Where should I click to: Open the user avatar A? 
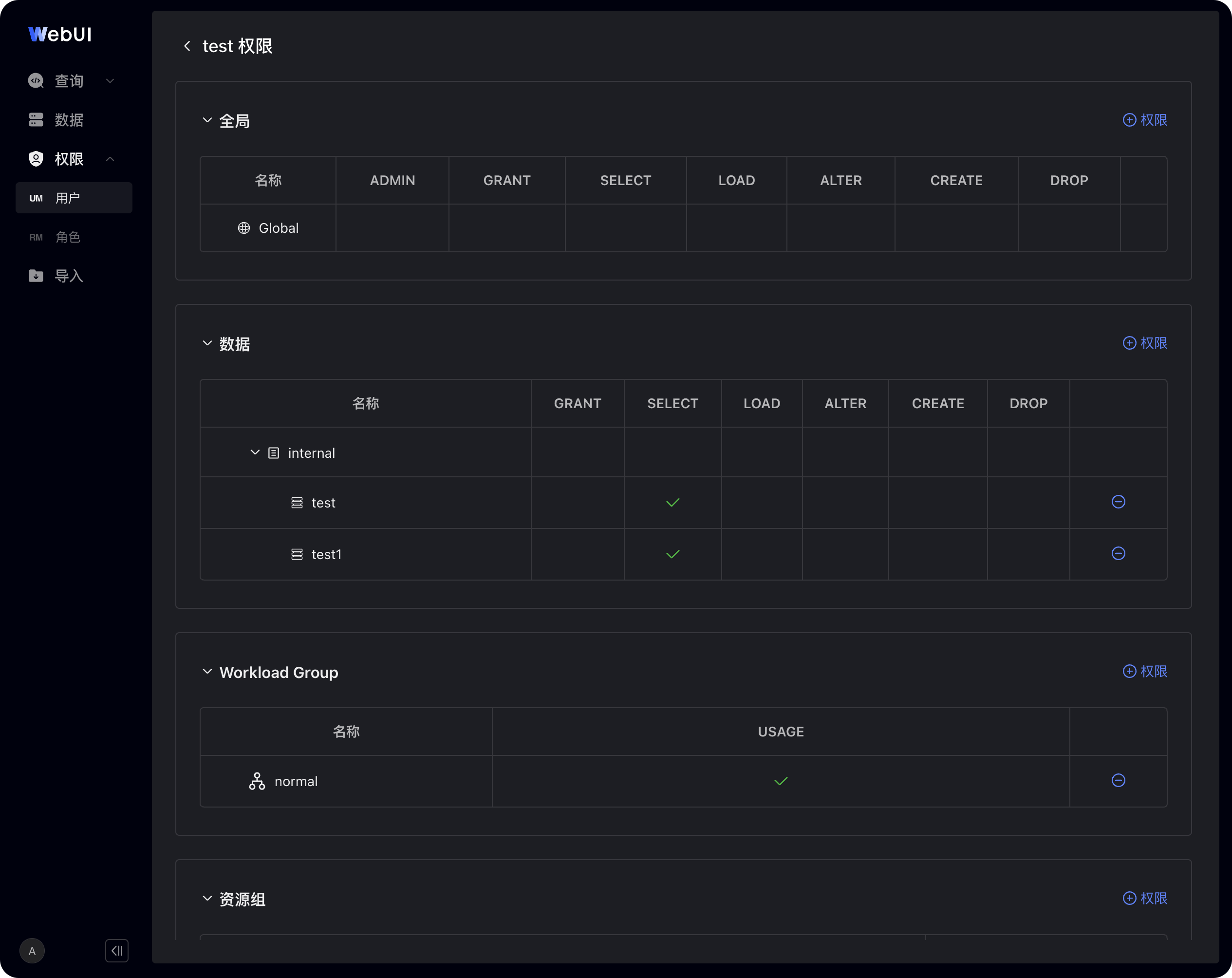coord(32,951)
